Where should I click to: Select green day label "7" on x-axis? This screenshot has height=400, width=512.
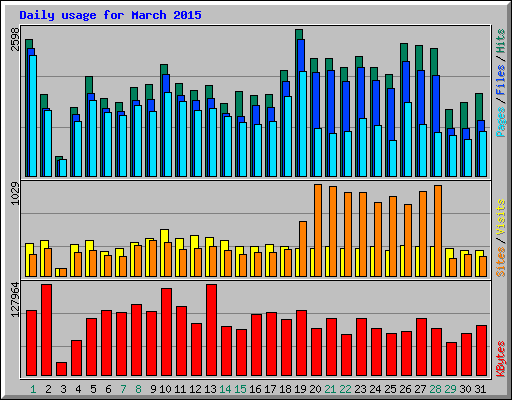(x=123, y=389)
